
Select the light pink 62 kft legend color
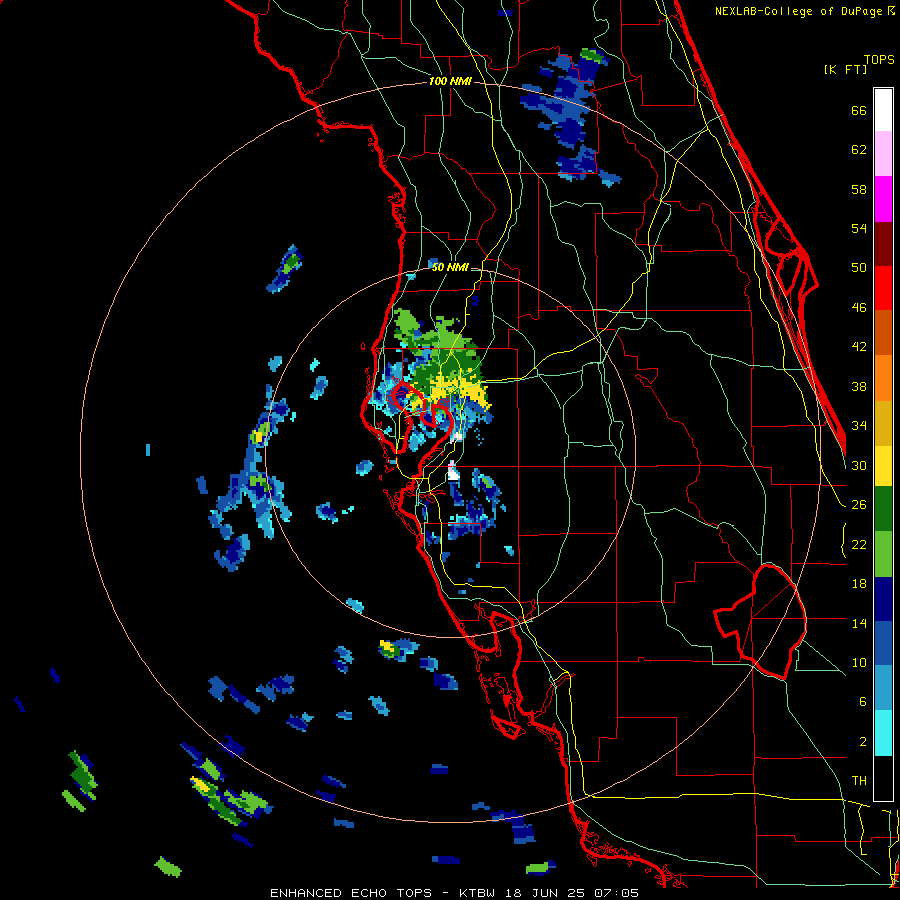[x=883, y=154]
